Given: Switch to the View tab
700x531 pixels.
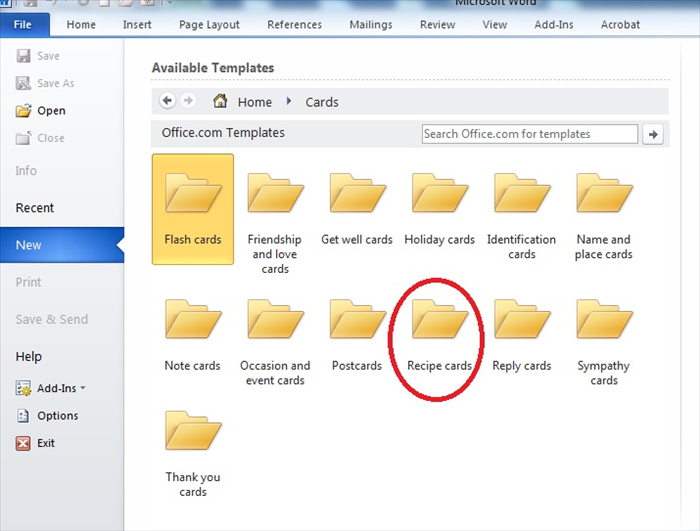Looking at the screenshot, I should pos(494,25).
